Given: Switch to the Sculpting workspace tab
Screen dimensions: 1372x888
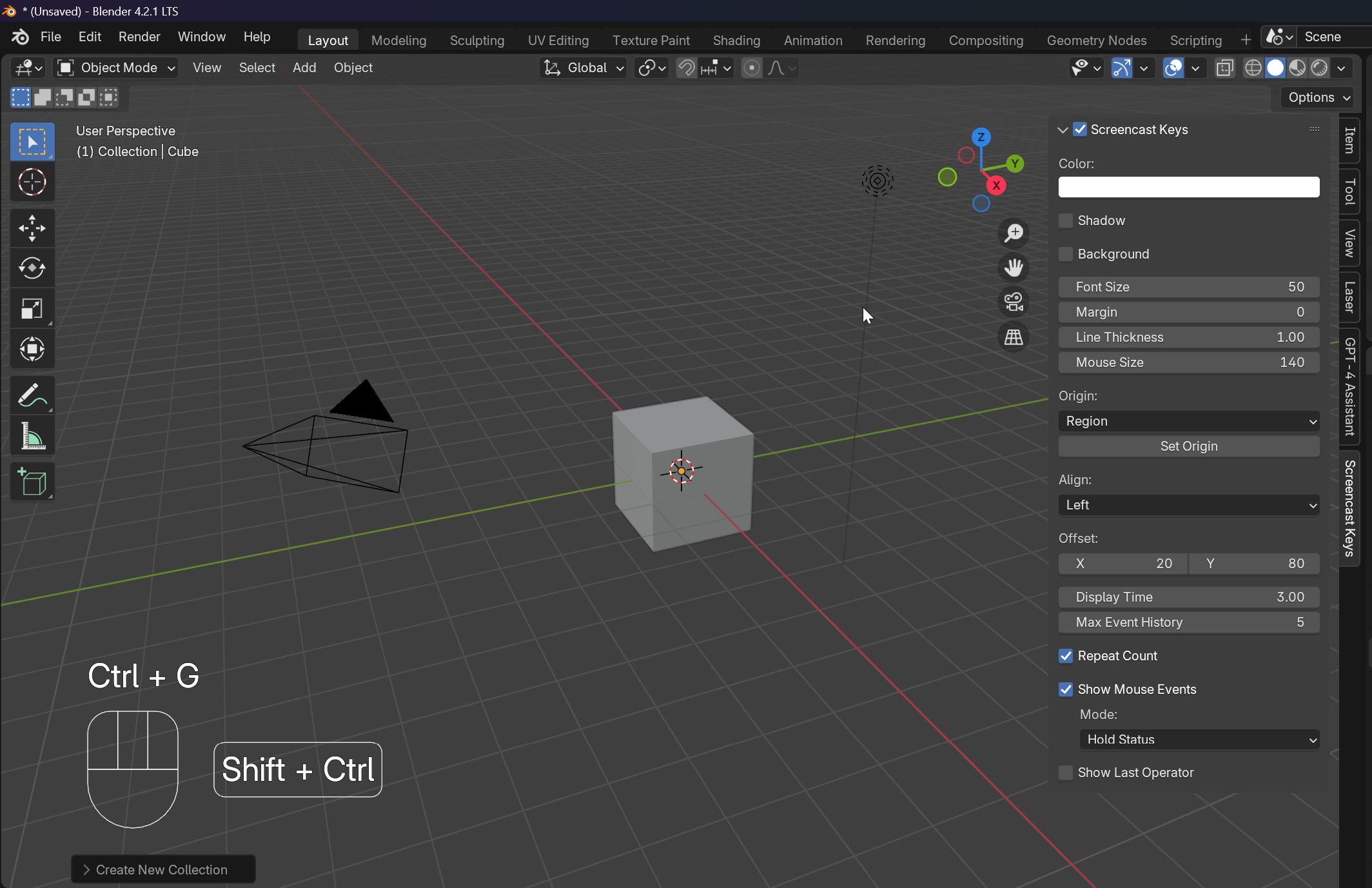Looking at the screenshot, I should [476, 40].
